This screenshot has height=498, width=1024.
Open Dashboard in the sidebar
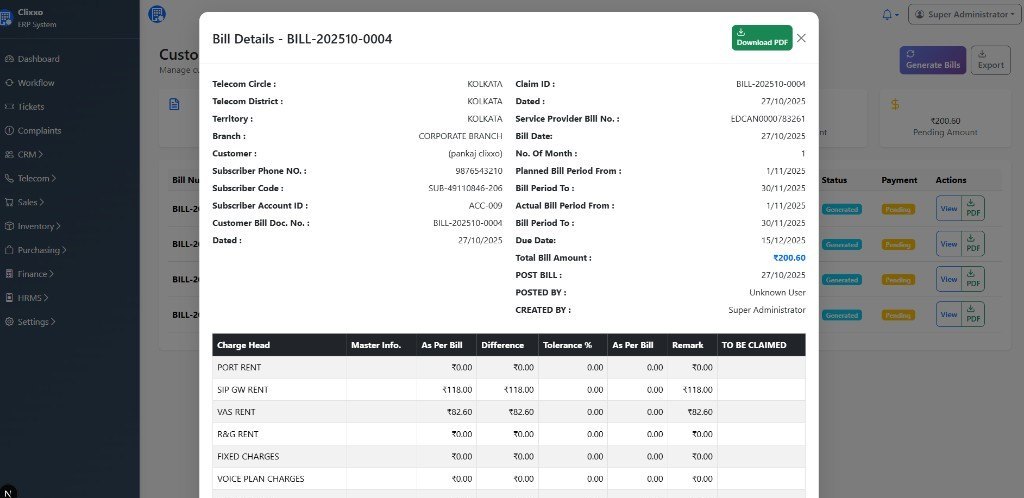[39, 59]
